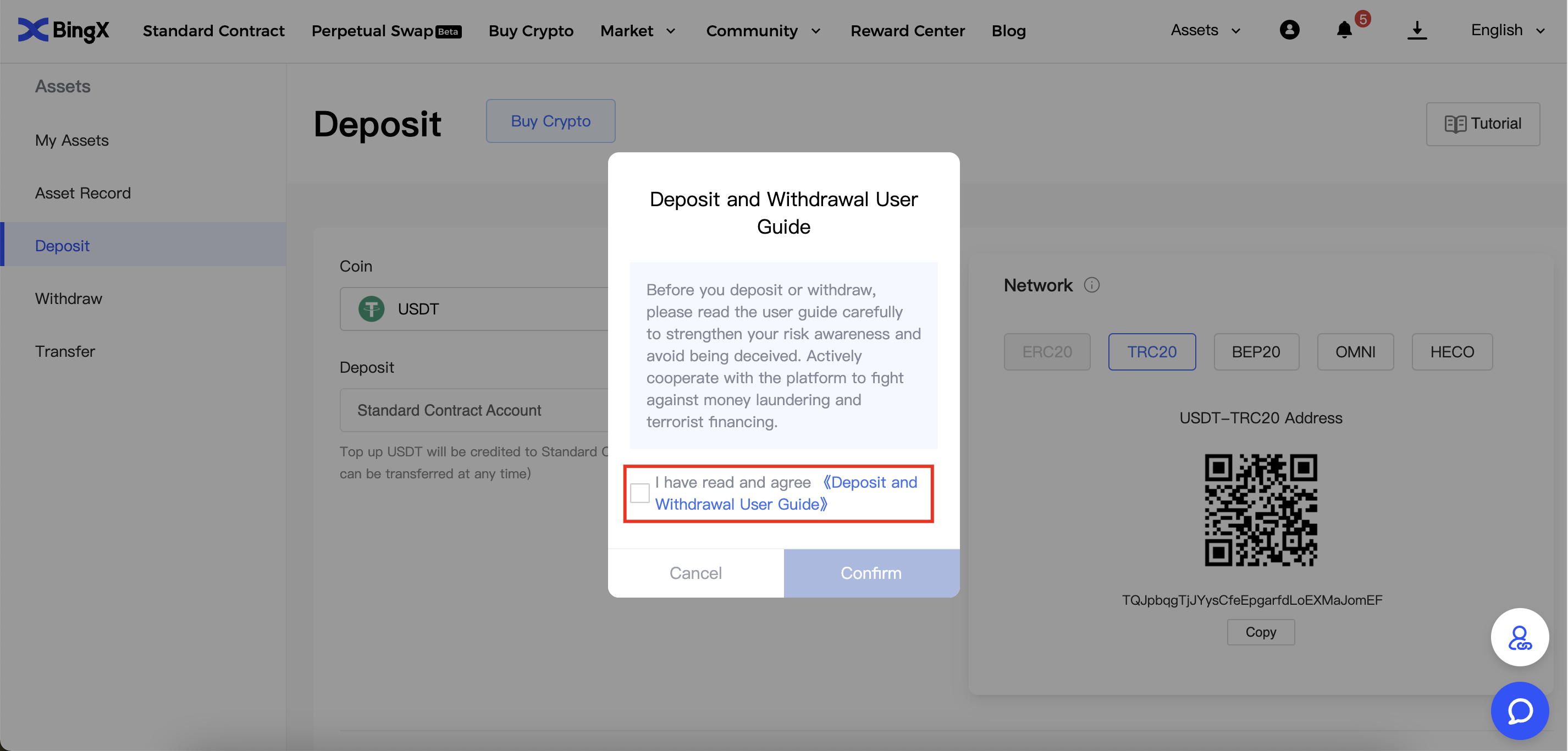Open the user profile icon
The height and width of the screenshot is (751, 1568).
(x=1289, y=30)
